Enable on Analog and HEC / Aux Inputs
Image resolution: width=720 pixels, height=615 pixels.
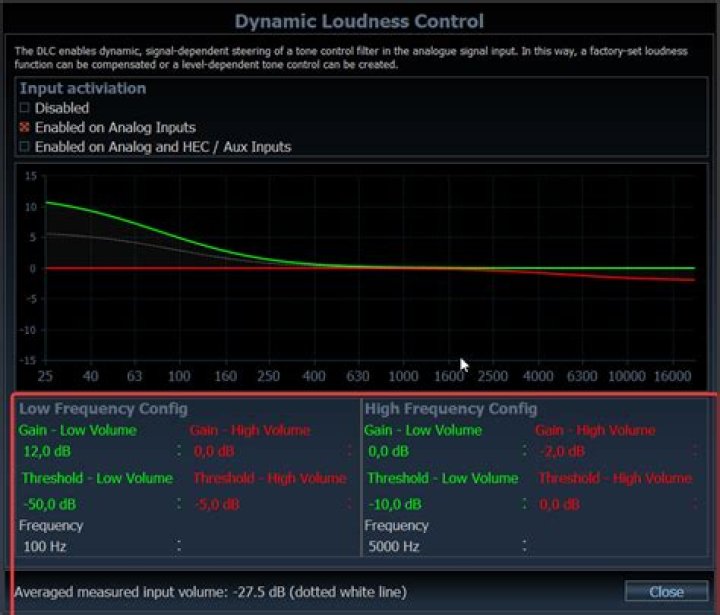25,147
